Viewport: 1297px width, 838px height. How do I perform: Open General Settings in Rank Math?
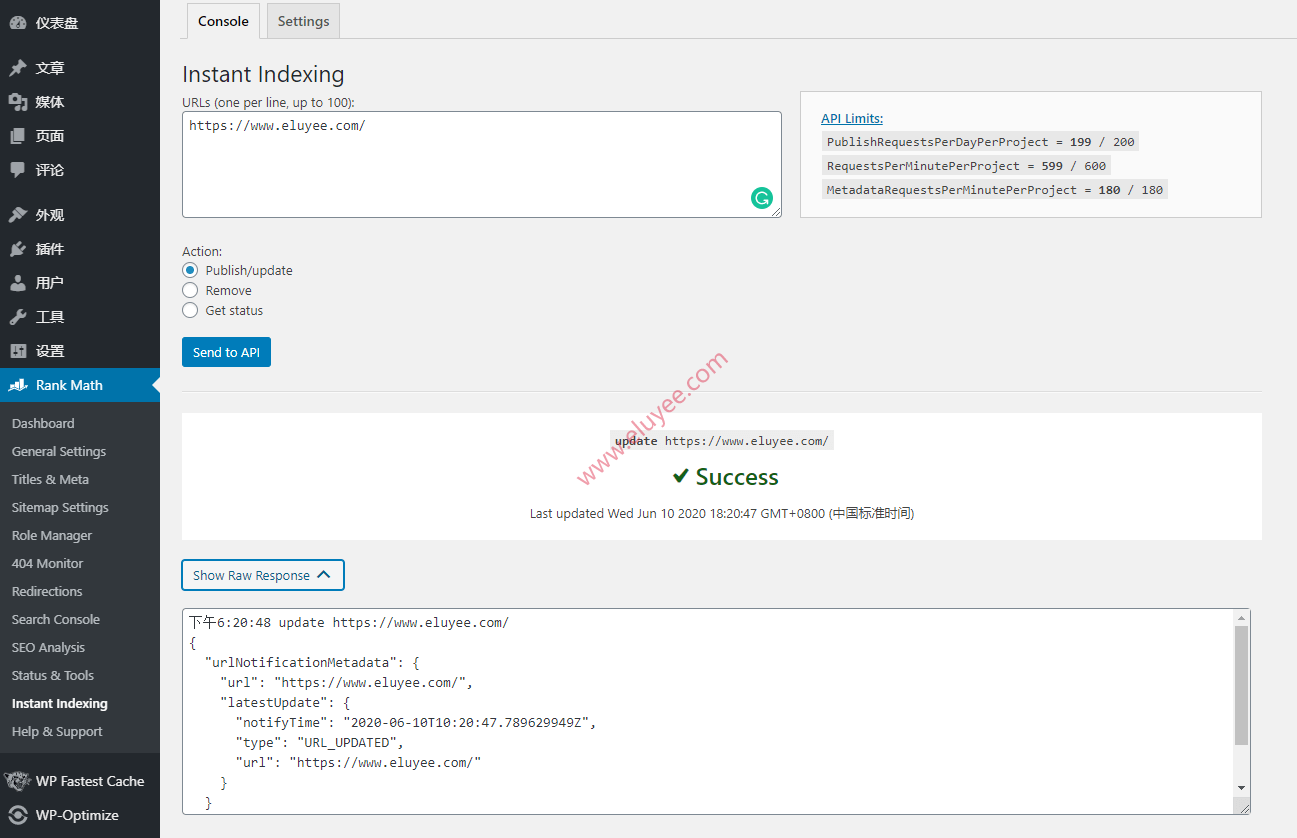[59, 451]
